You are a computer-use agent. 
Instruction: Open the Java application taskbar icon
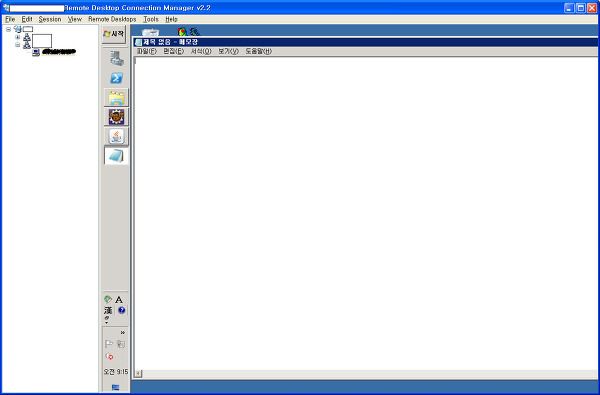pyautogui.click(x=116, y=137)
